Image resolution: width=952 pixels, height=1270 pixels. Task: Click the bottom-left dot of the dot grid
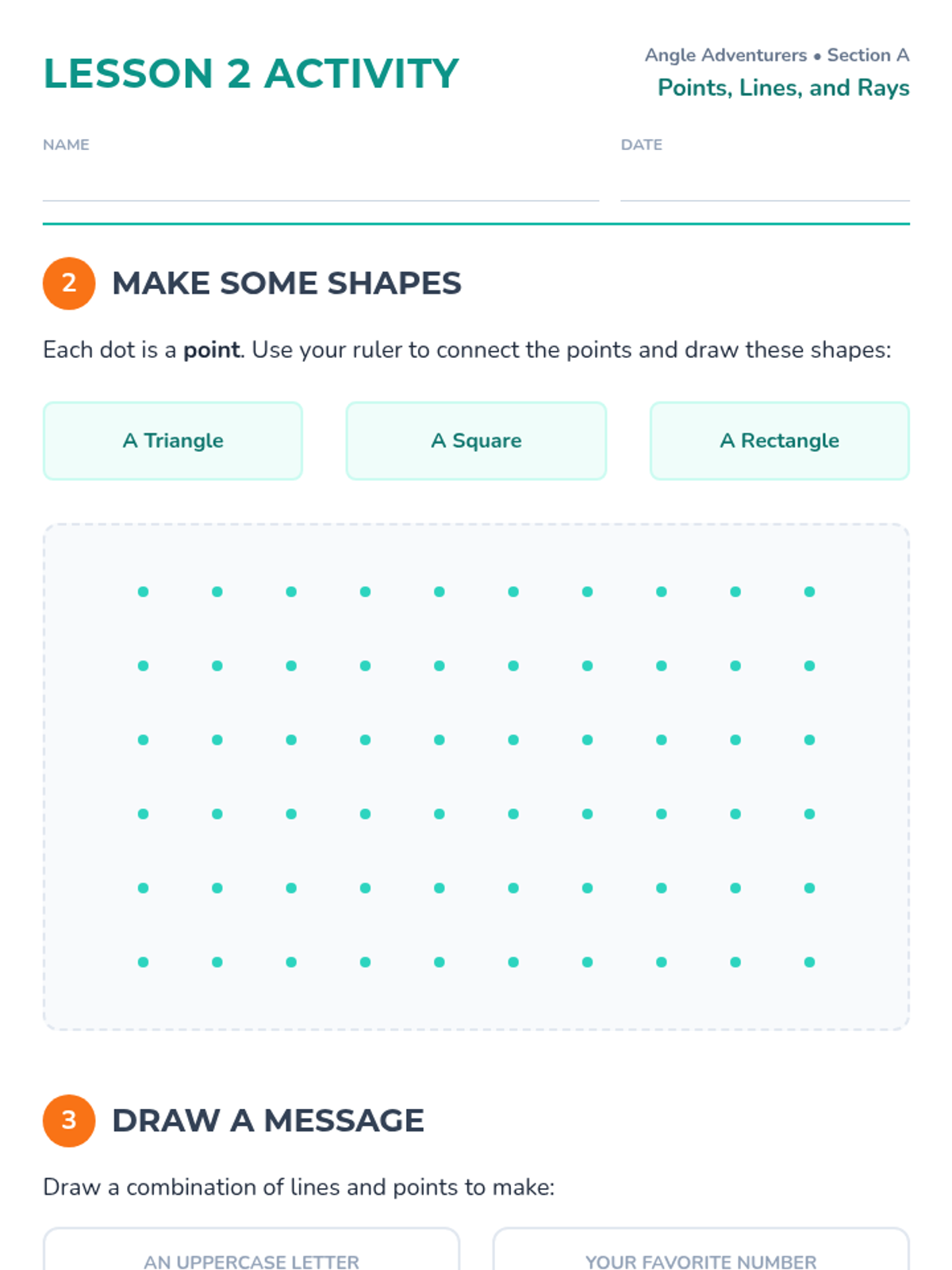143,962
